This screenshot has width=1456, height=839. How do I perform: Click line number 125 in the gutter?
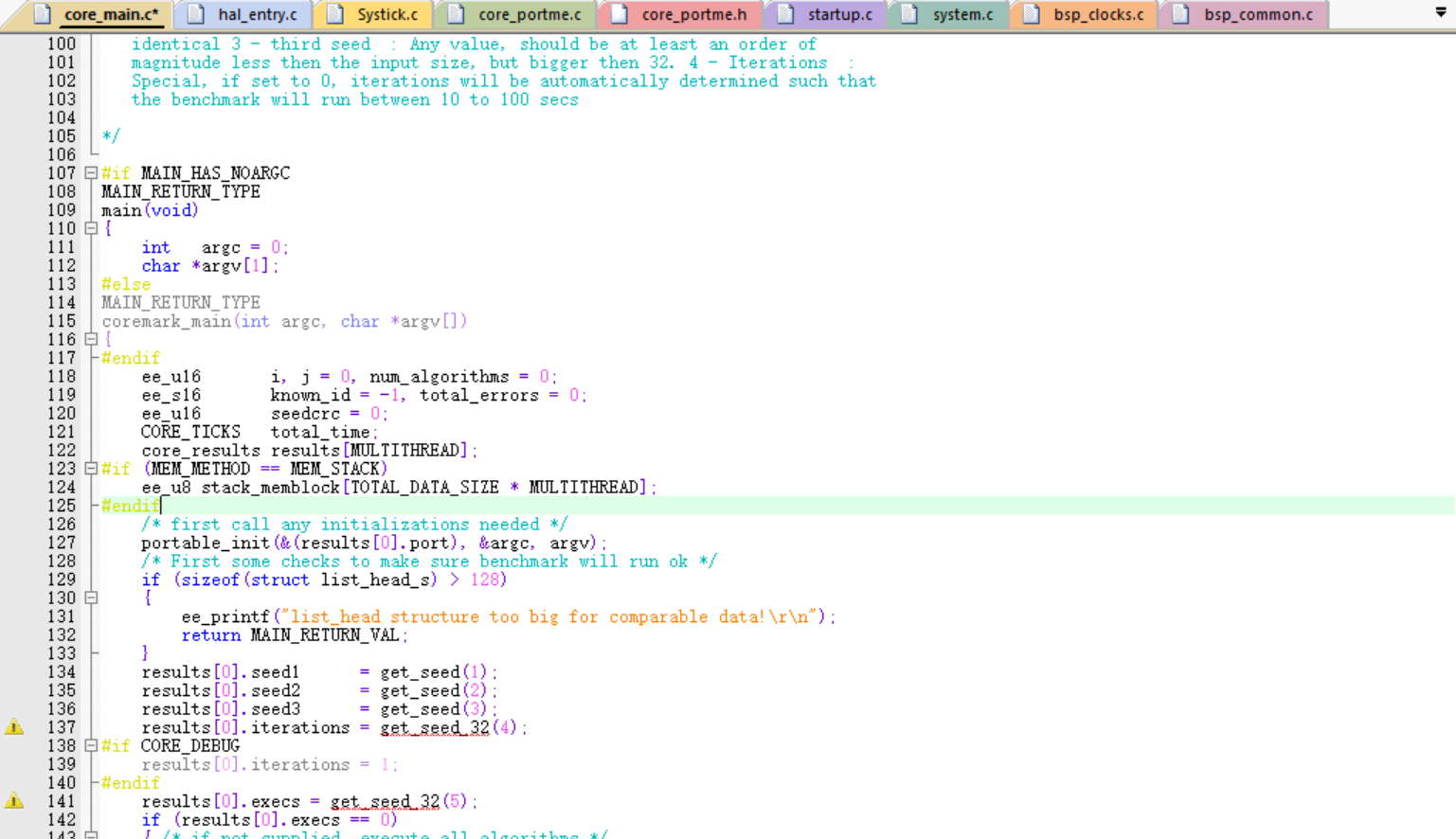click(62, 506)
